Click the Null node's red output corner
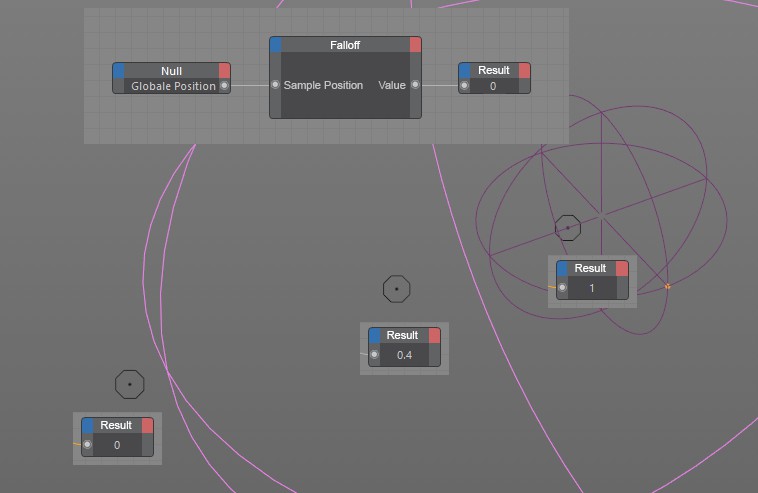The width and height of the screenshot is (758, 493). click(224, 70)
